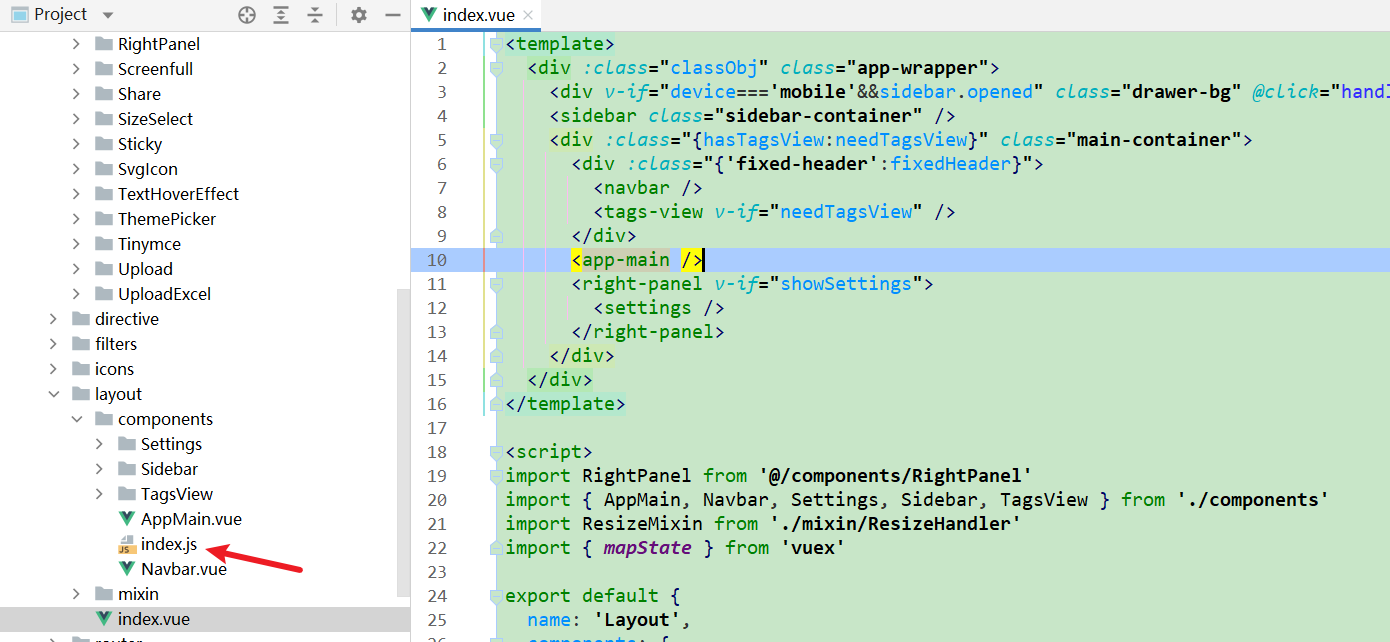This screenshot has width=1390, height=642.
Task: Click the filters folder icon
Action: point(80,344)
